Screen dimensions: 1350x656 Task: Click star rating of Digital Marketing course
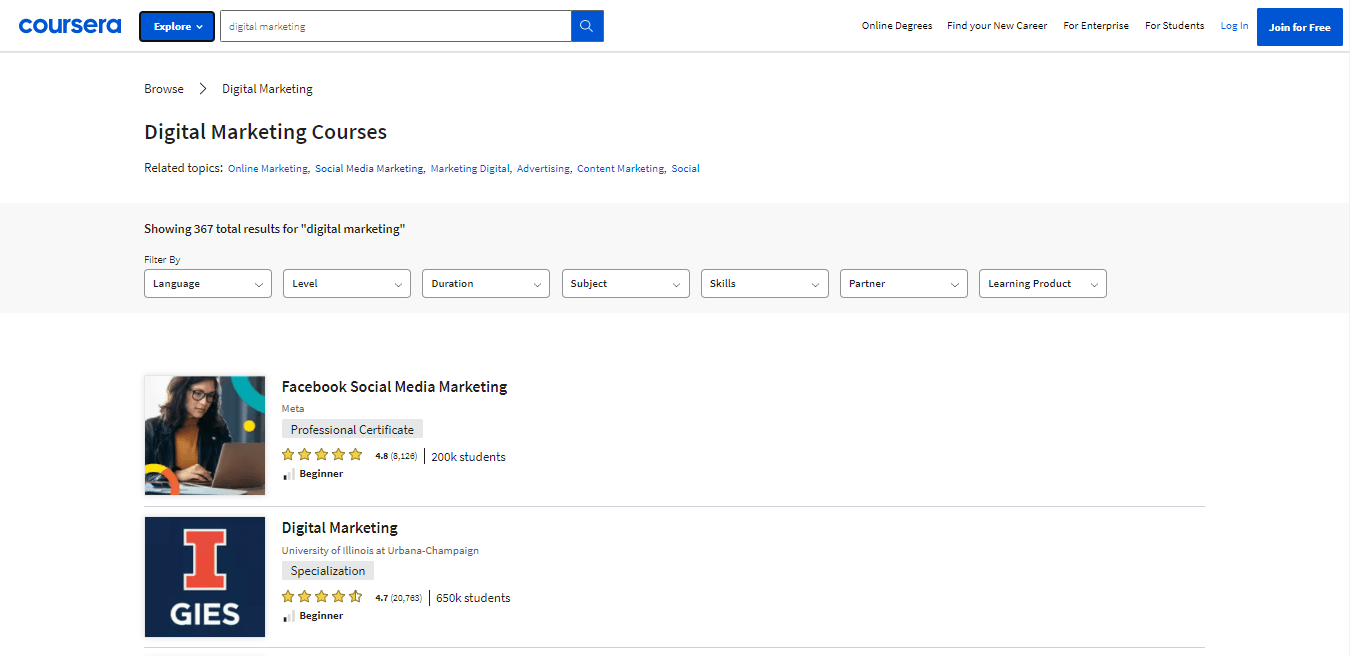322,597
